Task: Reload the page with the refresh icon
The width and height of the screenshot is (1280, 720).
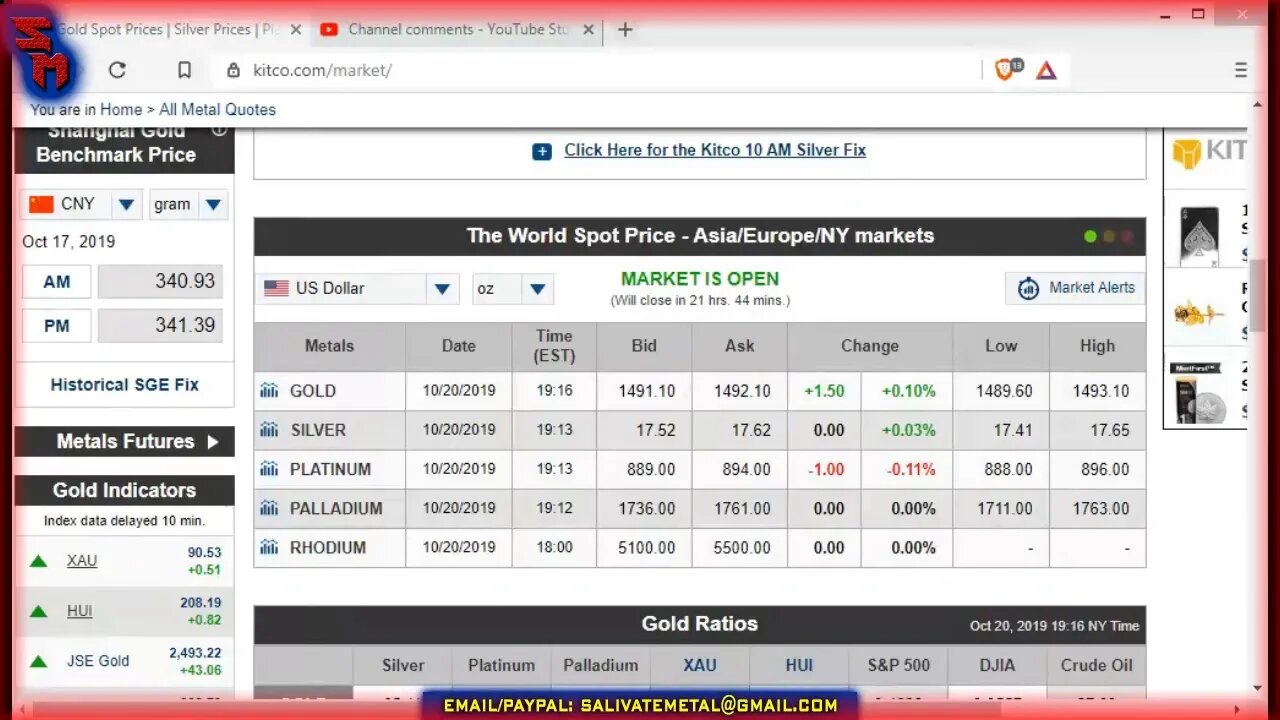Action: tap(117, 70)
